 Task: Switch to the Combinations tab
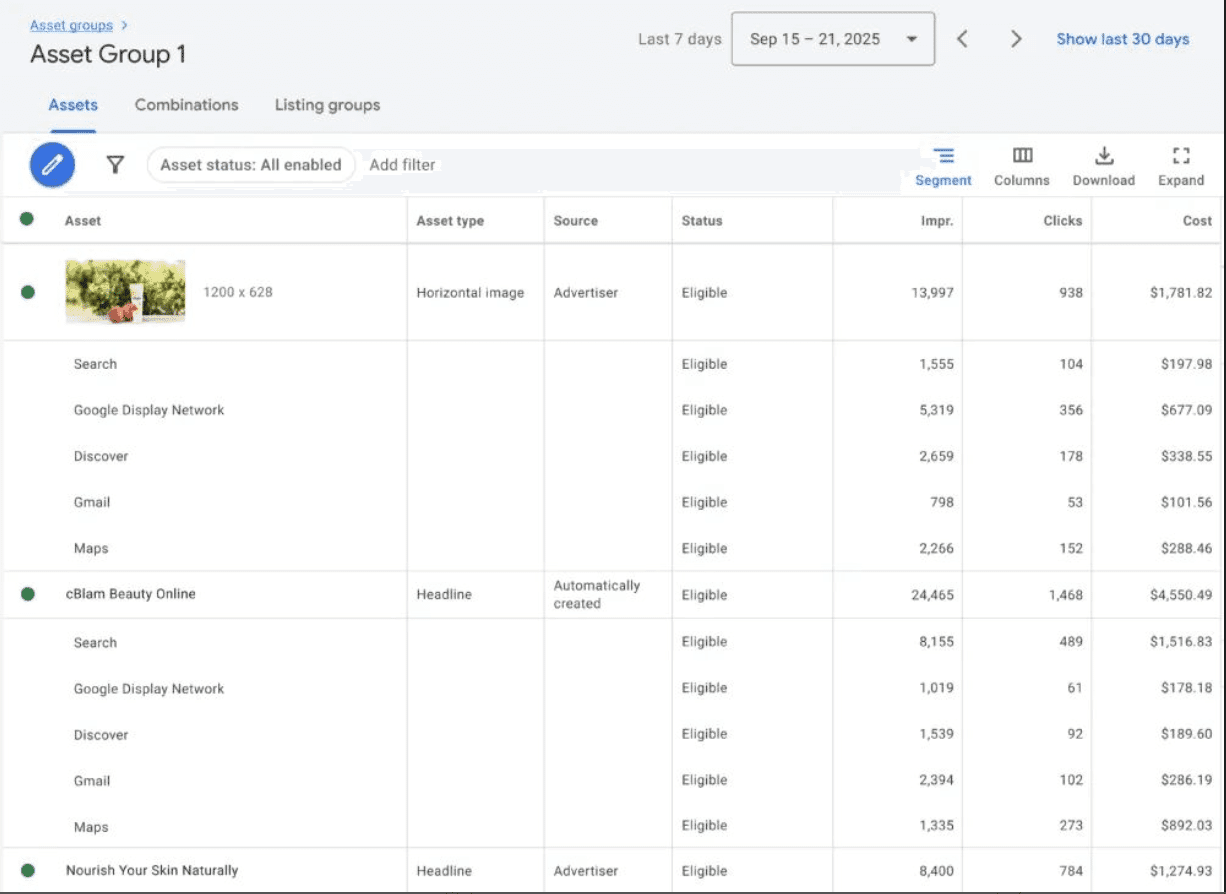pos(187,105)
